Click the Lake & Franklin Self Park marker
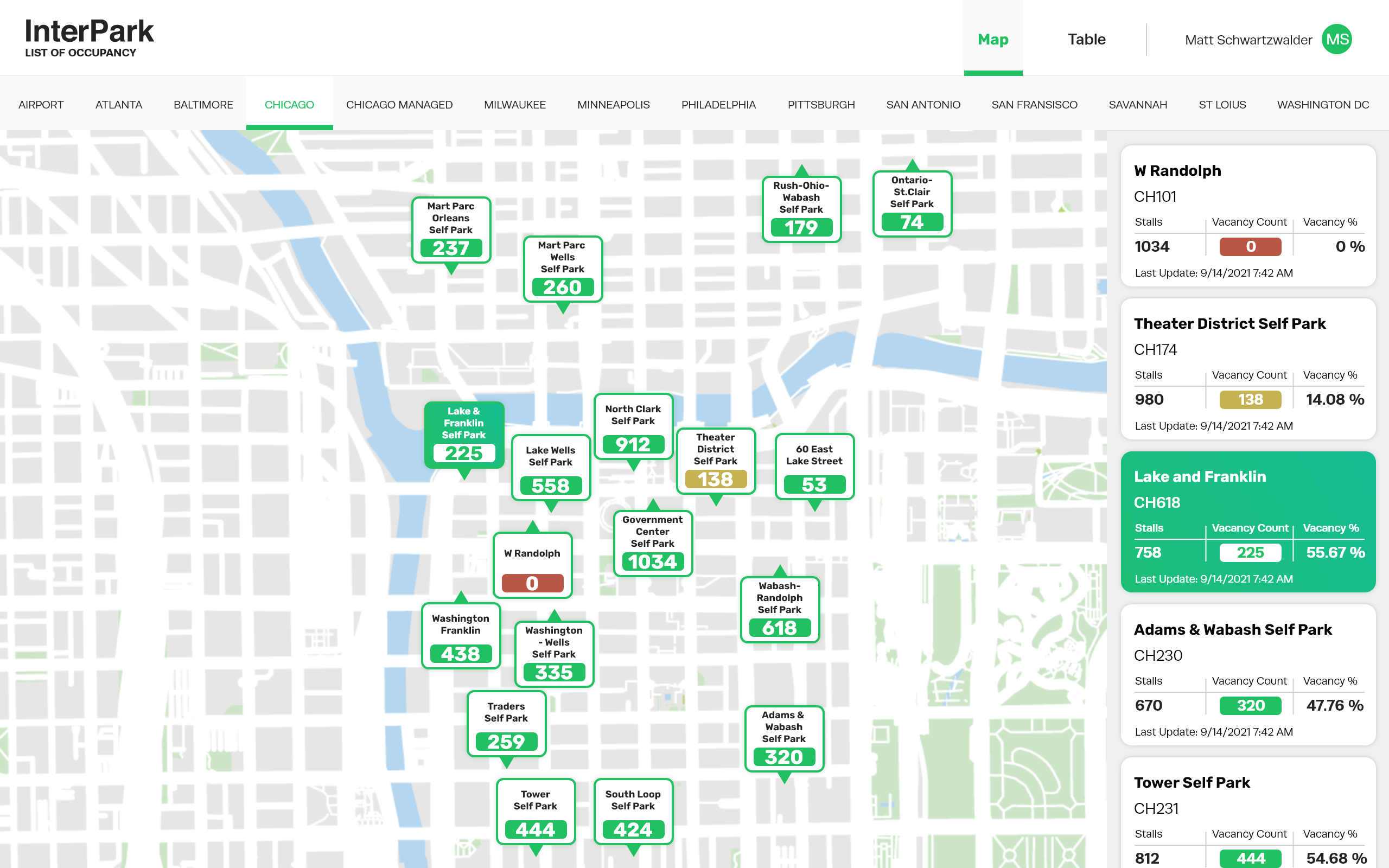 coord(464,435)
